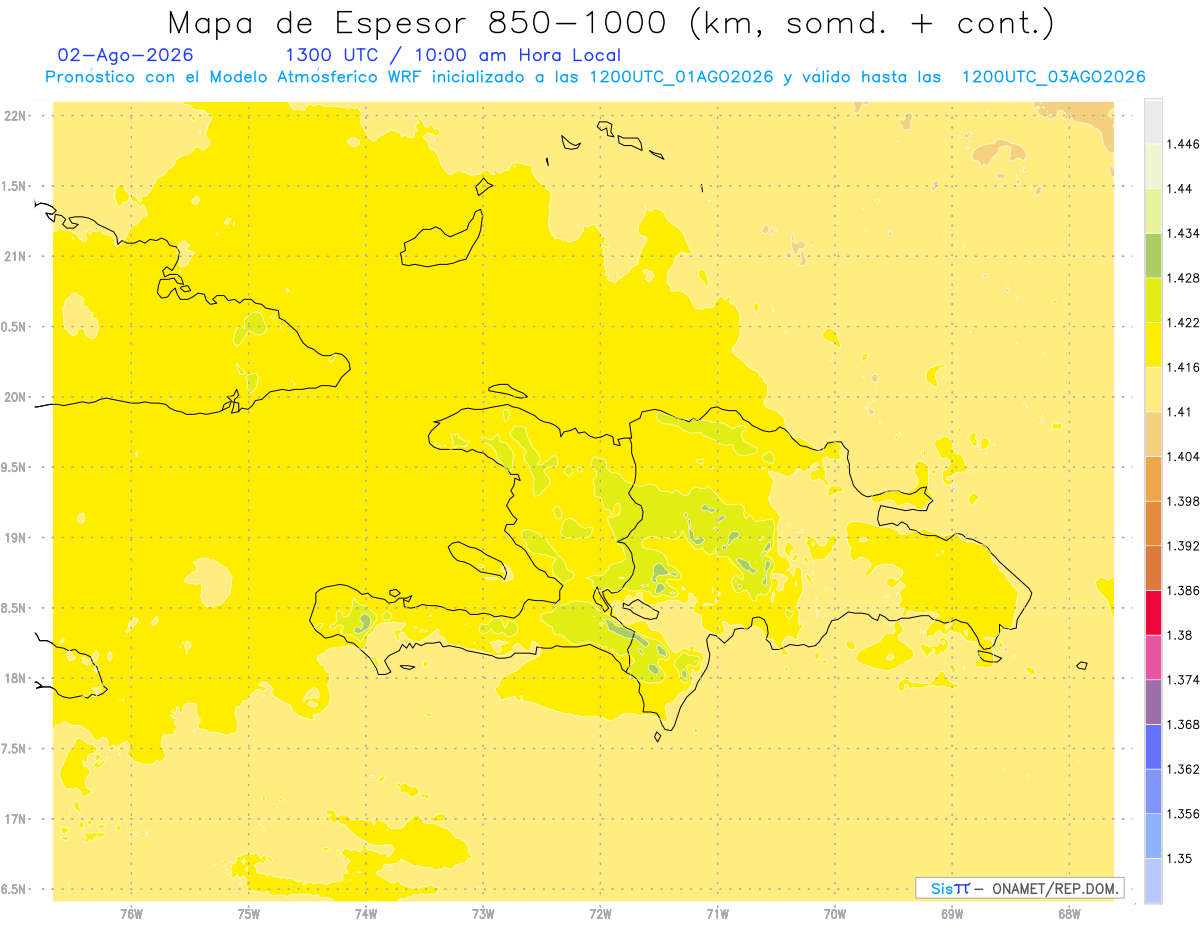The height and width of the screenshot is (927, 1200).
Task: Click the 'Pronóstico con el Modelo Atmosférico WRF' description line
Action: [595, 77]
